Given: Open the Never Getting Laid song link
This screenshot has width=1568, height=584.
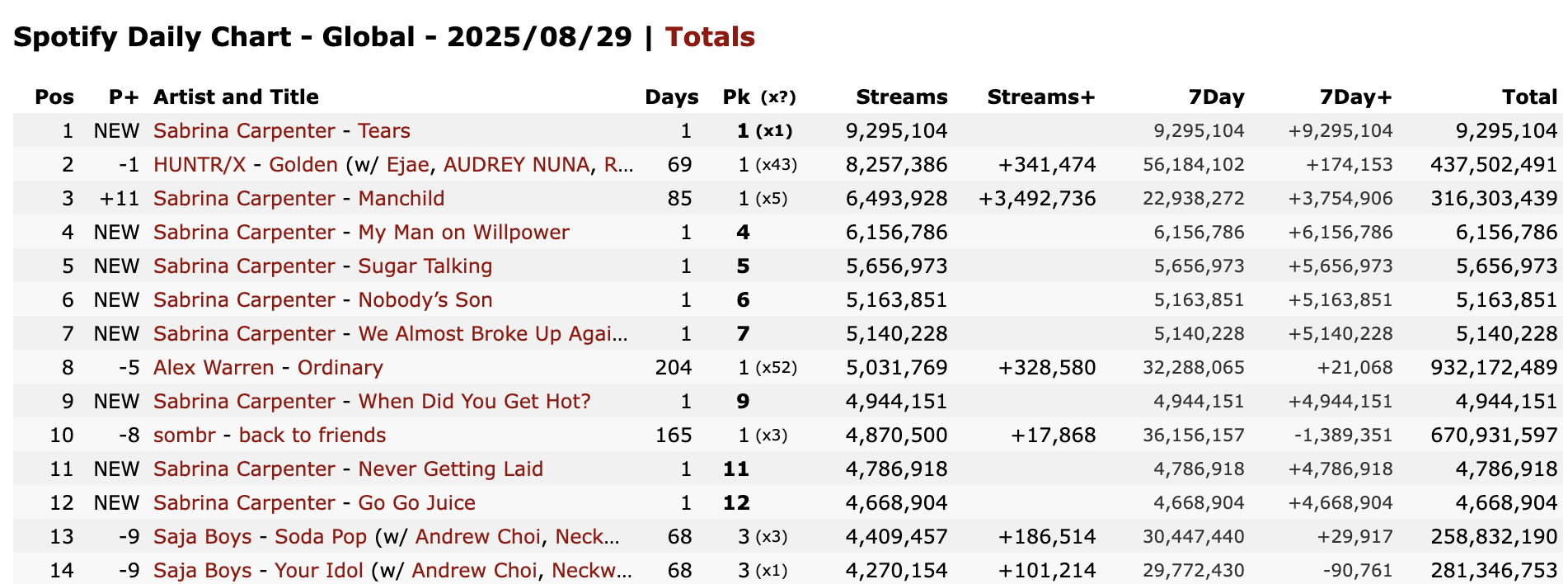Looking at the screenshot, I should (451, 469).
